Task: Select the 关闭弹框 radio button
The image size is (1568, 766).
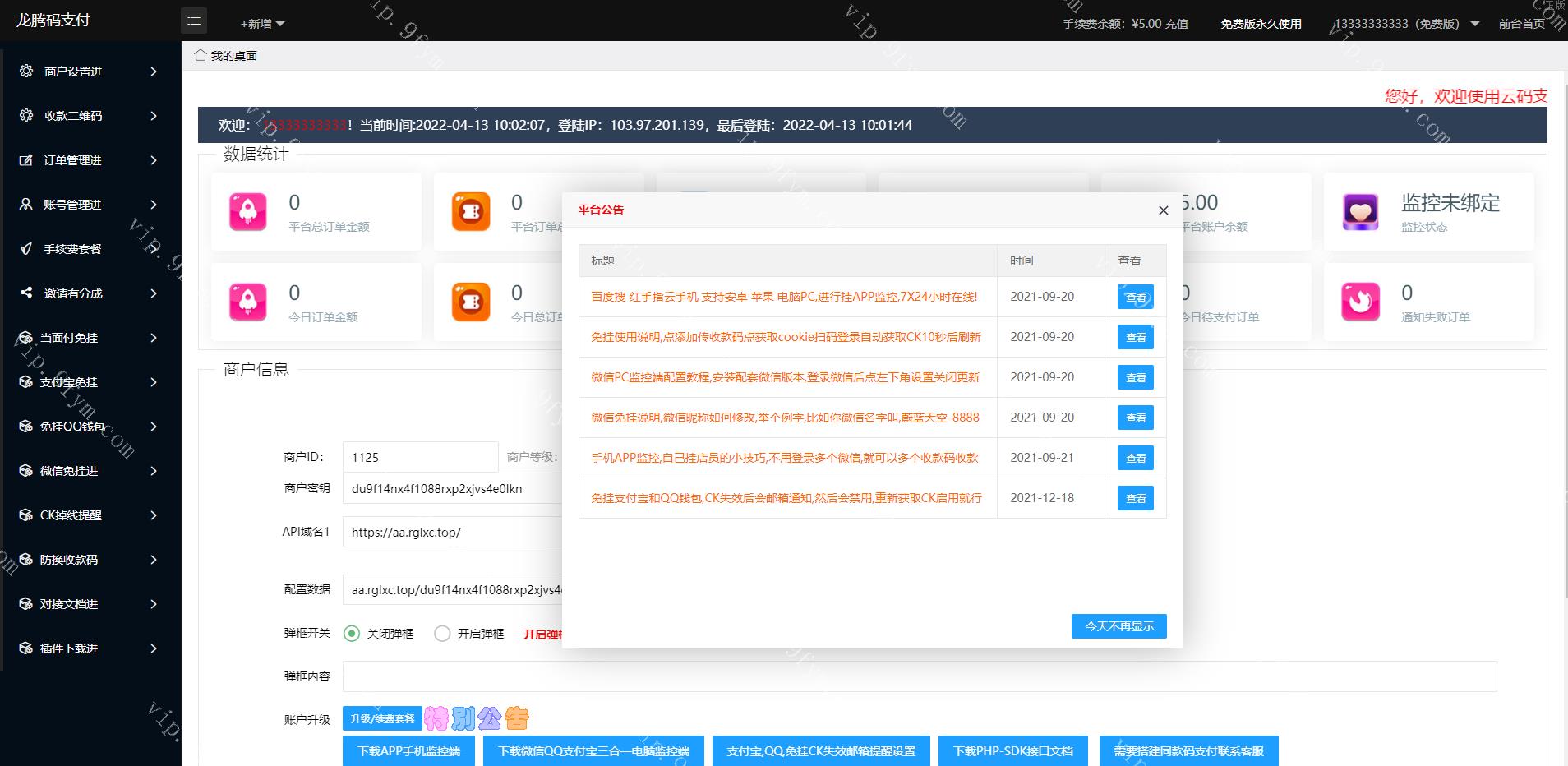Action: pos(353,633)
